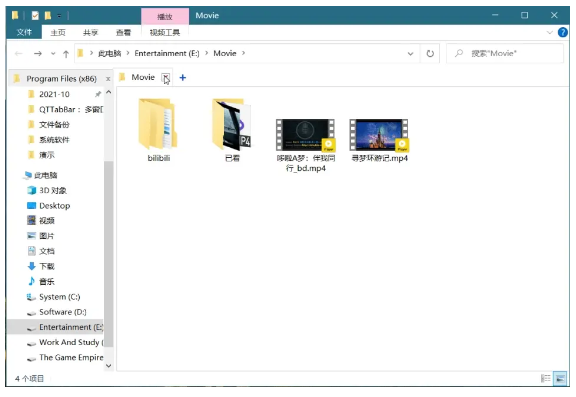Select Software (D:) drive in sidebar

click(x=62, y=312)
